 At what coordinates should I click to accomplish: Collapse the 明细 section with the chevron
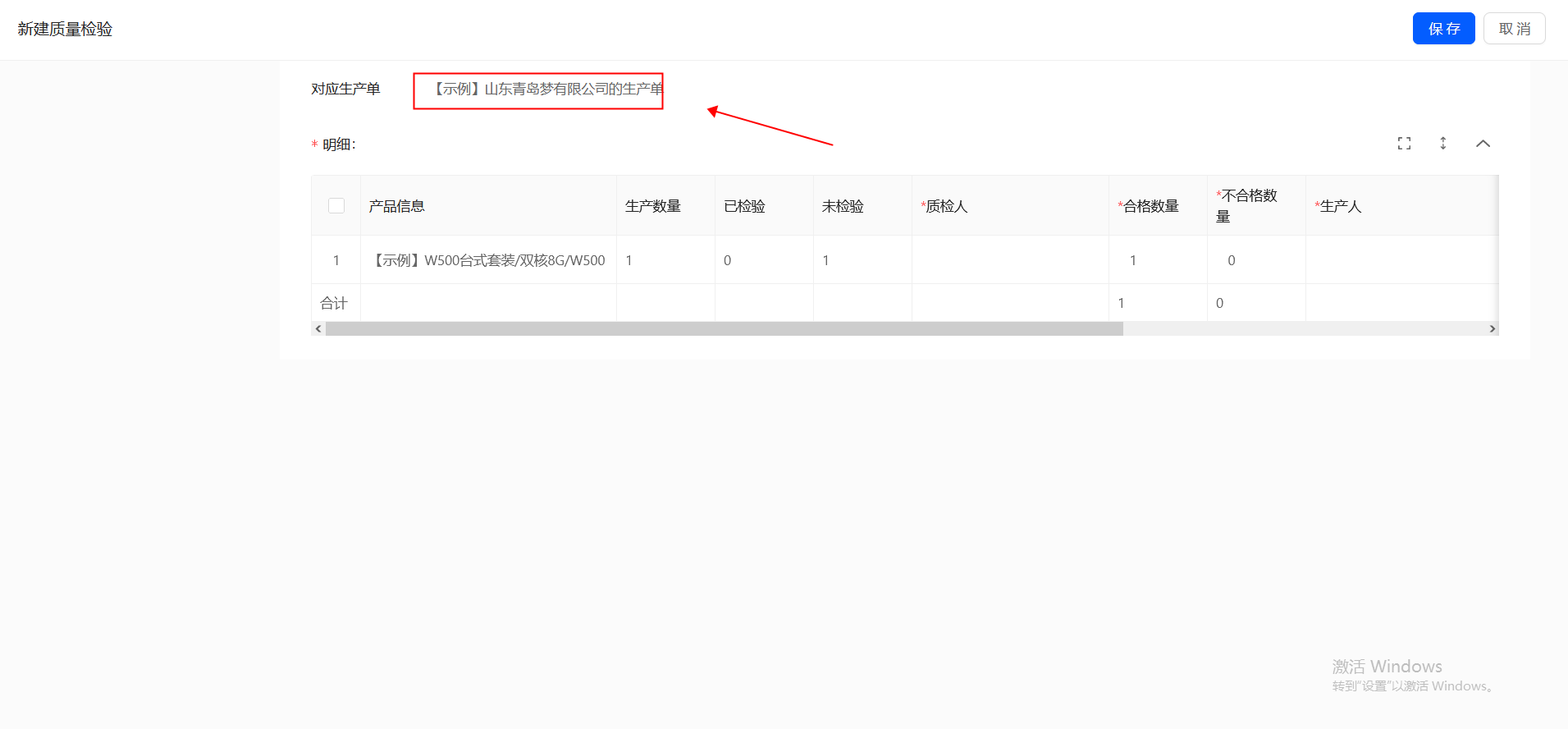(x=1483, y=144)
